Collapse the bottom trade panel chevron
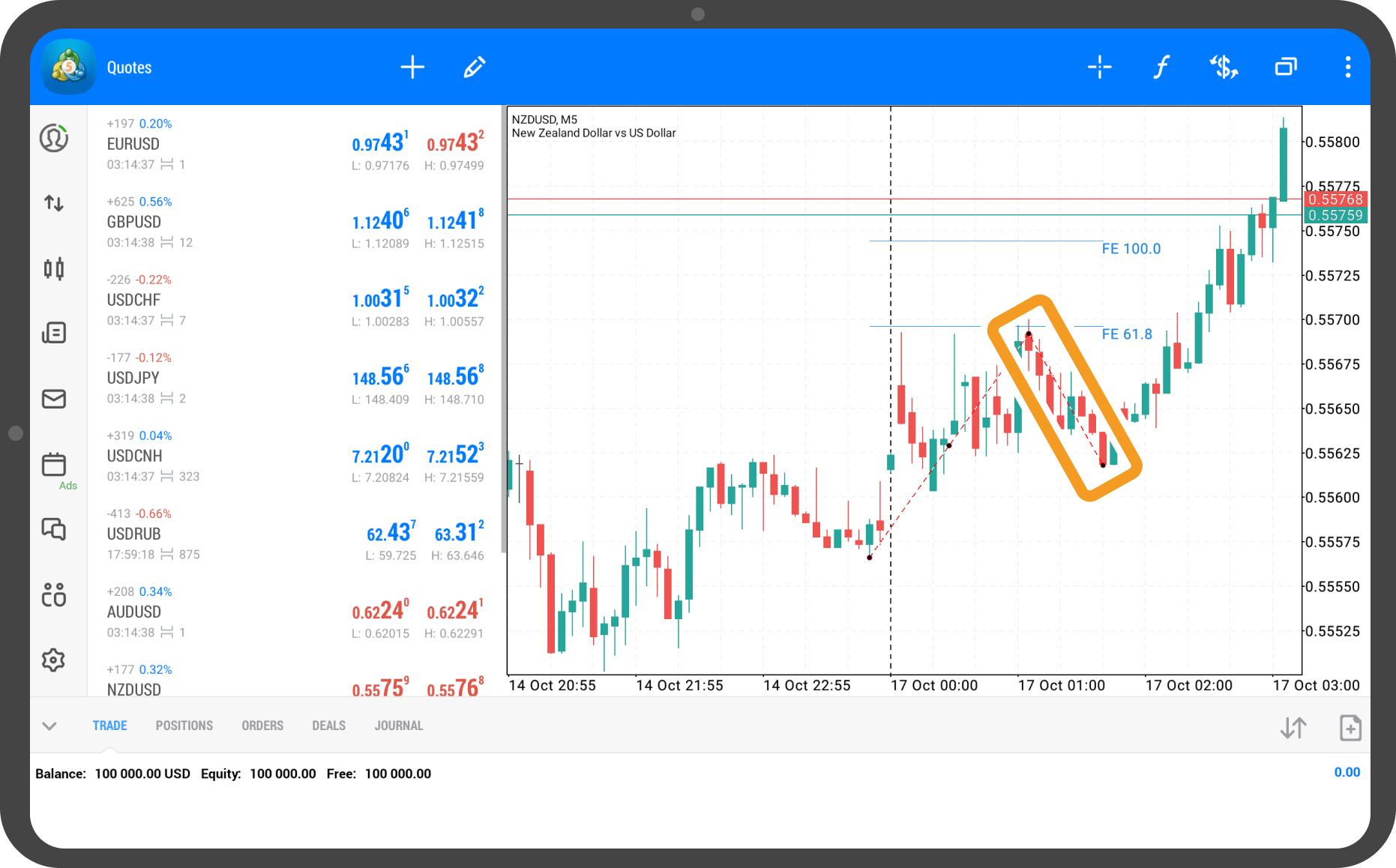 click(x=49, y=726)
